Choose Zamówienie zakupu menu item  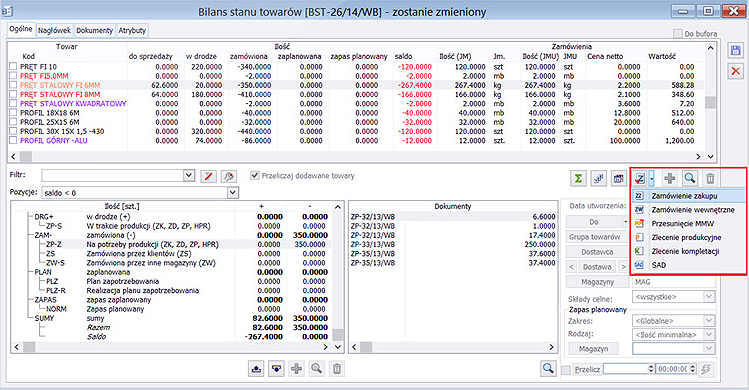coord(688,195)
